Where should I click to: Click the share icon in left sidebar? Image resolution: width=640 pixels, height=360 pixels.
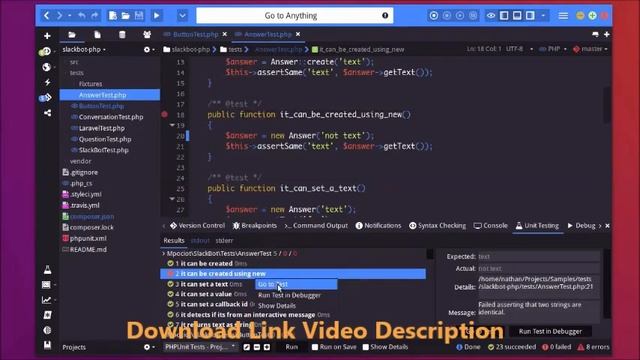pyautogui.click(x=47, y=113)
